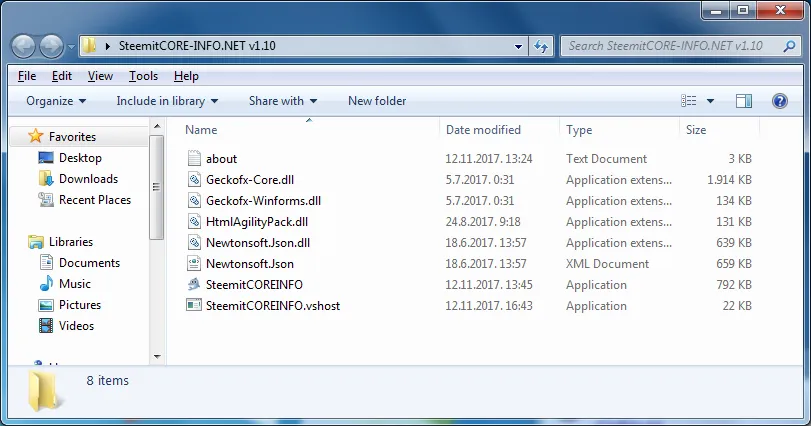Click the '8 items' label in details pane
Viewport: 811px width, 426px height.
click(x=108, y=381)
